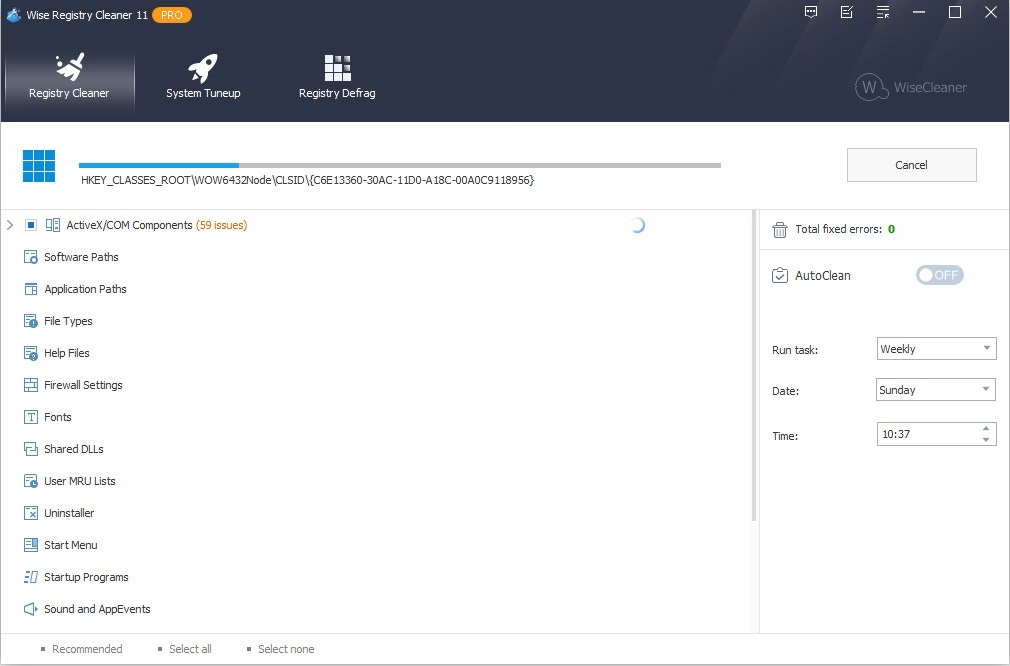Click the Software Paths icon
The width and height of the screenshot is (1010, 666).
click(31, 257)
